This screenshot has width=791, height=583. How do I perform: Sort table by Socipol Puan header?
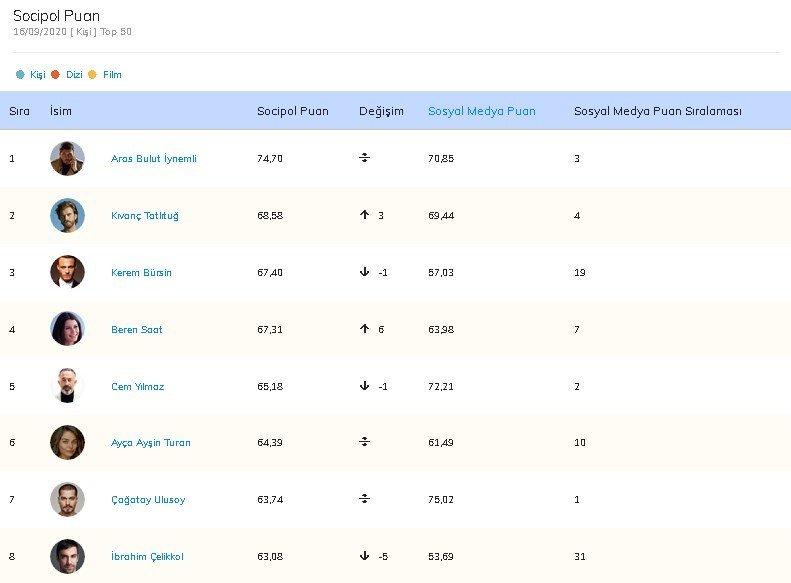[290, 111]
